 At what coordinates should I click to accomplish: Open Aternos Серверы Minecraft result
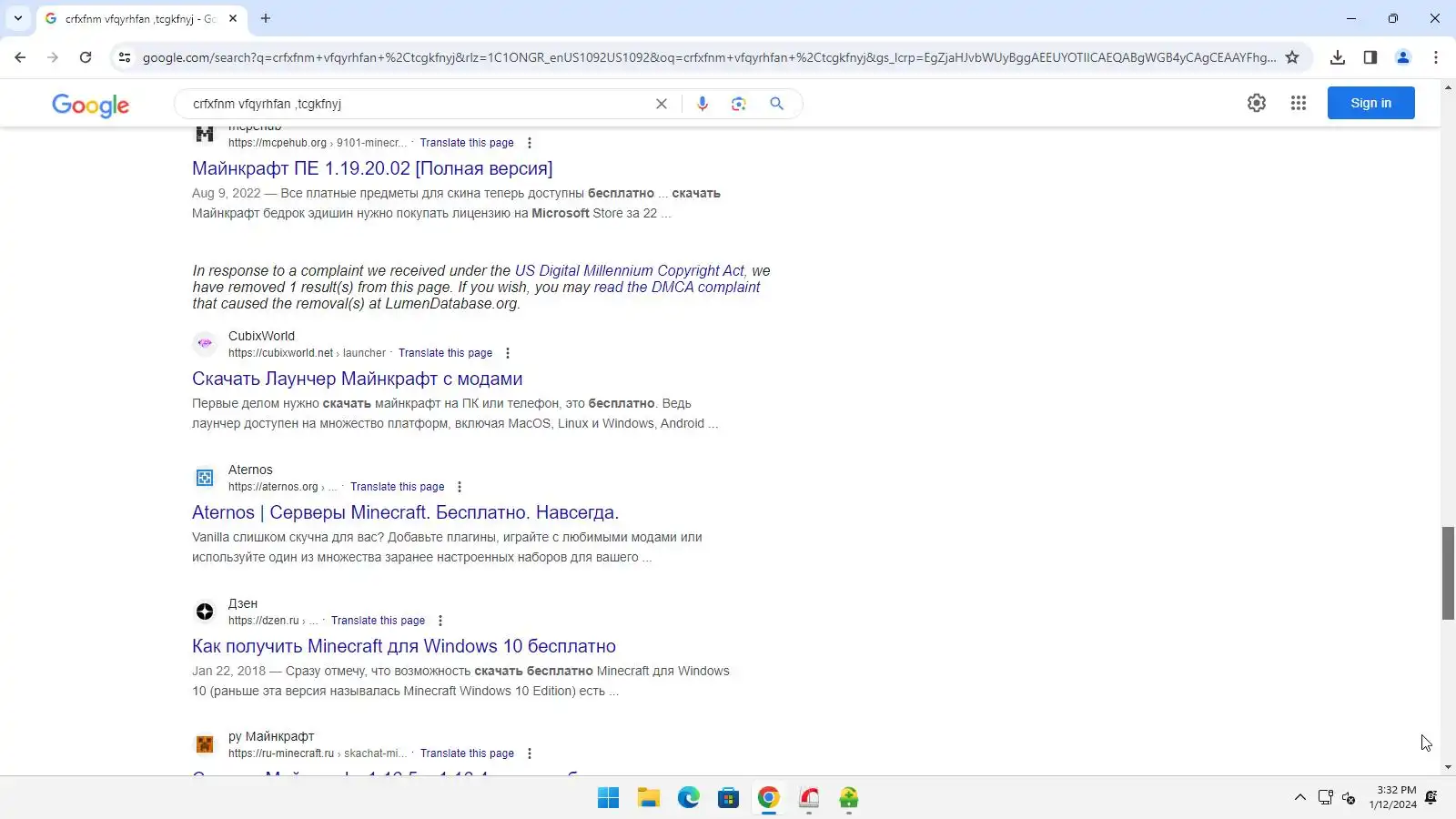coord(406,512)
